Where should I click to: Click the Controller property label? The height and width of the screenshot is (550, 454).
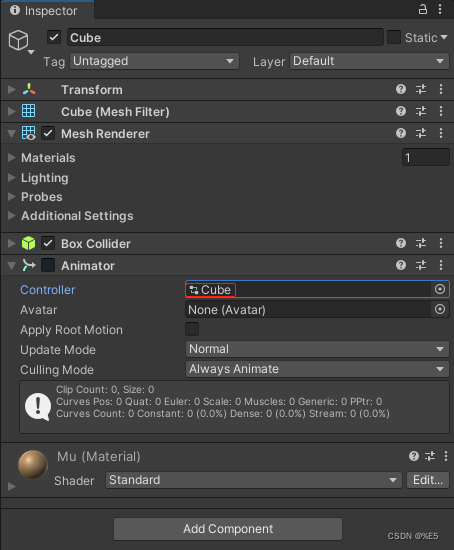coord(48,290)
